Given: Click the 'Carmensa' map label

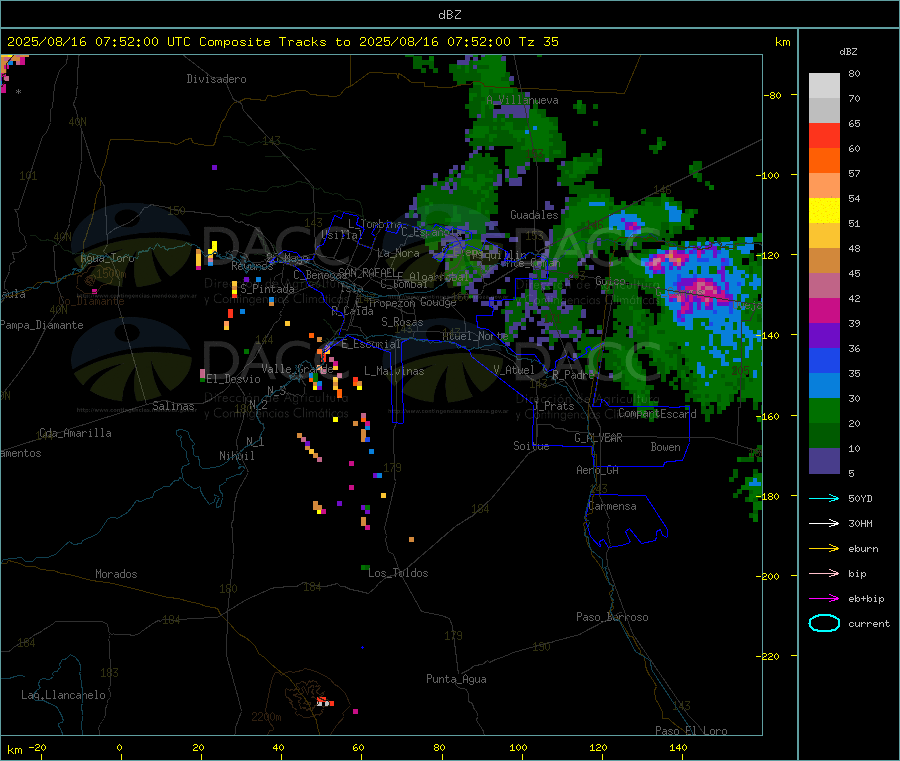Looking at the screenshot, I should tap(612, 506).
